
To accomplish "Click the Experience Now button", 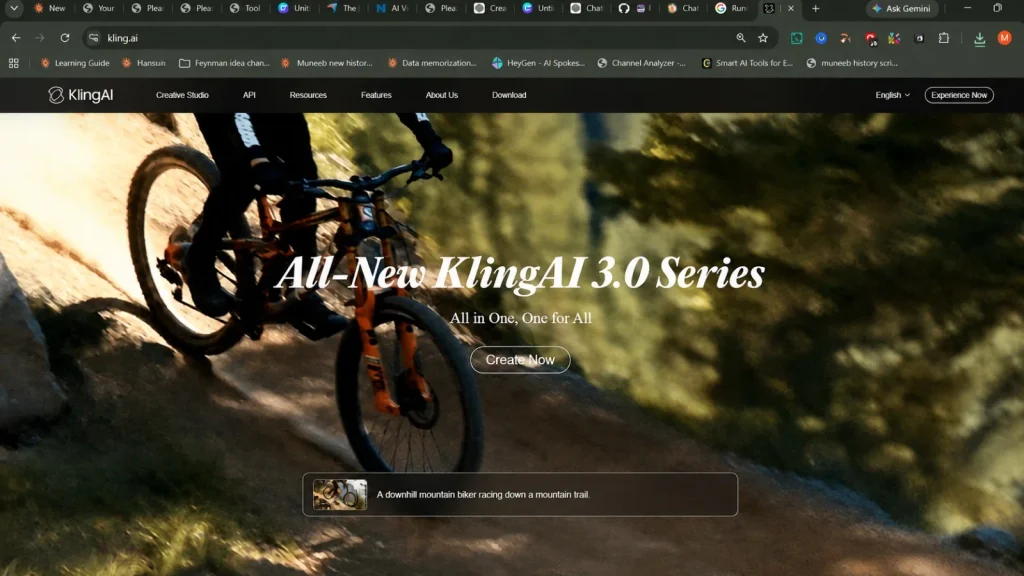I will coord(959,95).
